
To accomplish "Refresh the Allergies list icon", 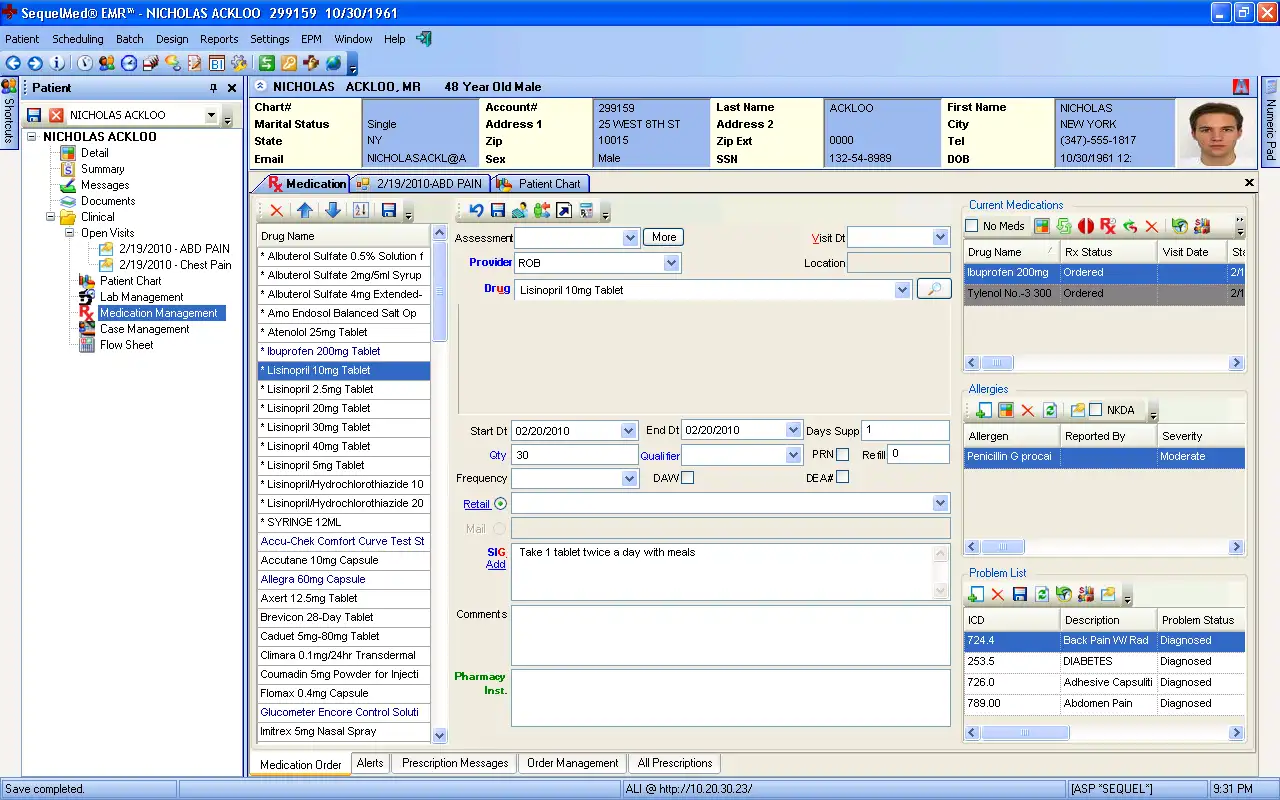I will click(1050, 410).
